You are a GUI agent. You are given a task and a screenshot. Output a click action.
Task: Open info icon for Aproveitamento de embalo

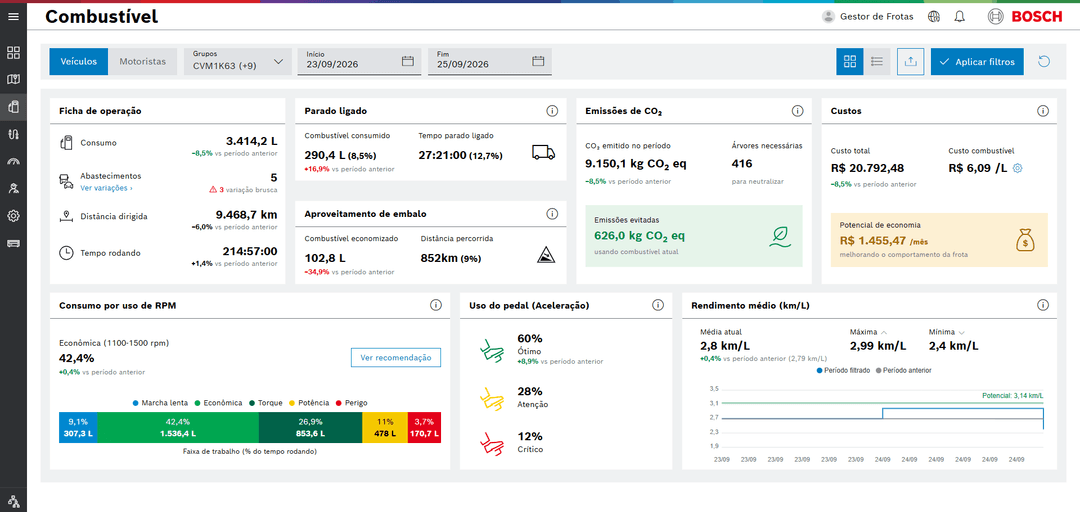coord(552,214)
